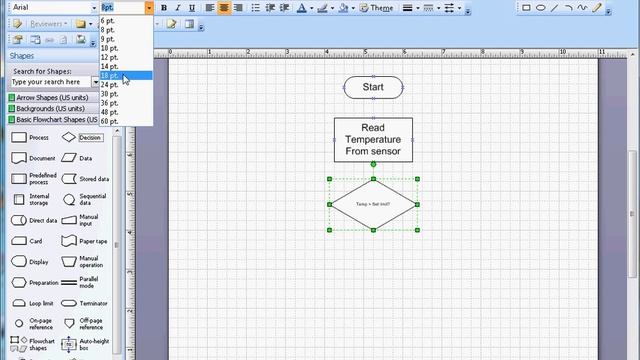Screen dimensions: 640x360
Task: Select the Preparation shape in stencil
Action: click(35, 282)
